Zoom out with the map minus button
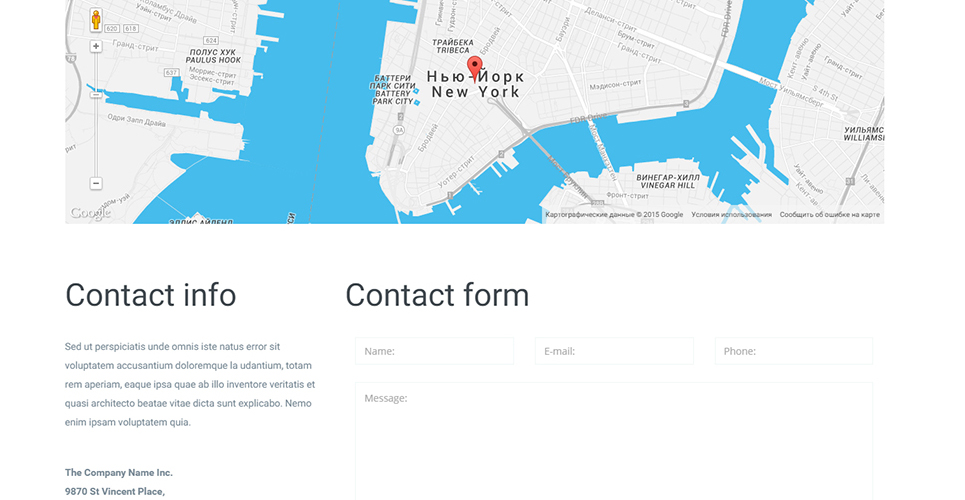Viewport: 965px width, 500px height. point(96,183)
